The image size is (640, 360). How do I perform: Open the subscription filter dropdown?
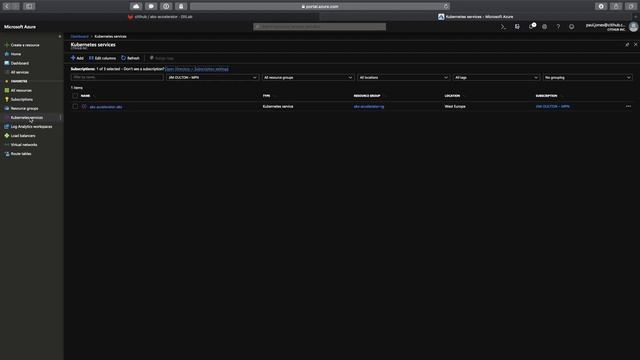[212, 77]
